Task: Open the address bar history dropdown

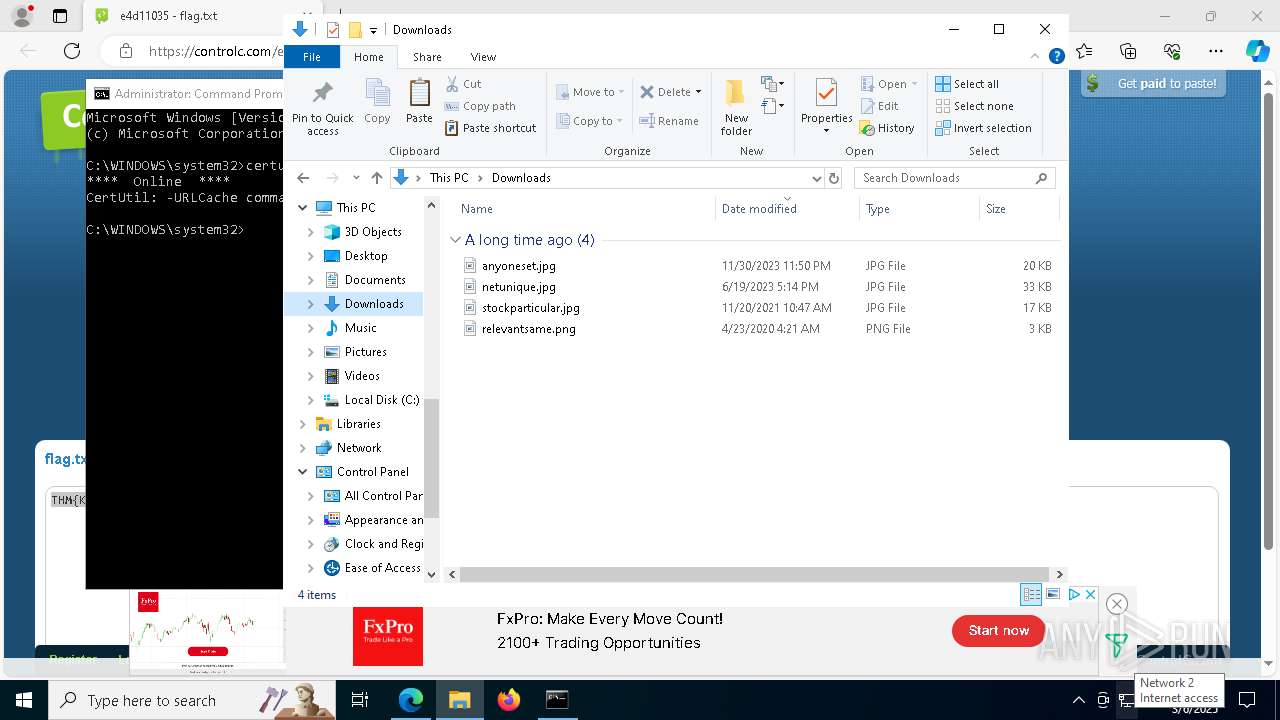Action: pos(816,178)
